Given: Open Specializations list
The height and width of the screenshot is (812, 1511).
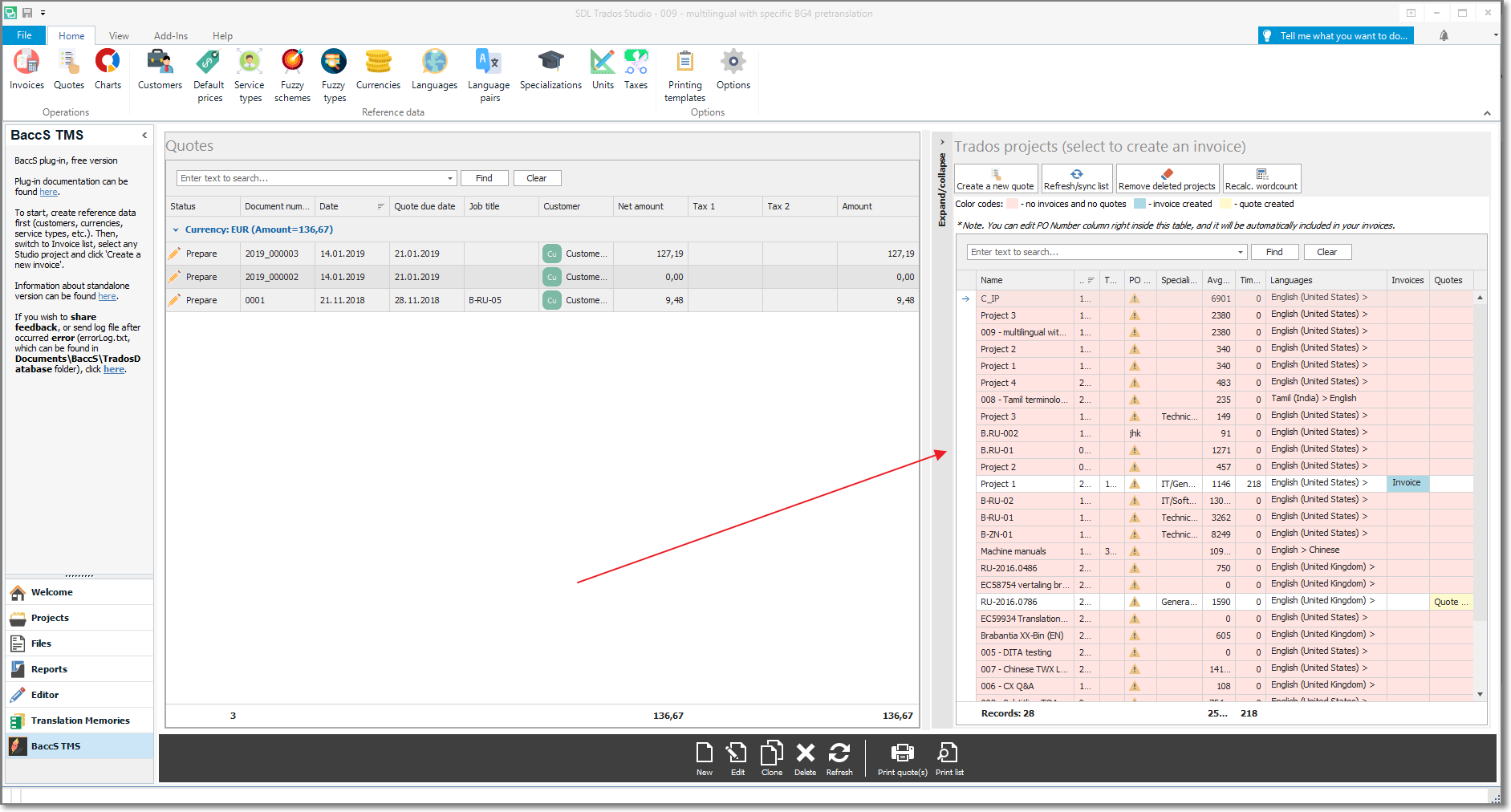Looking at the screenshot, I should (550, 70).
